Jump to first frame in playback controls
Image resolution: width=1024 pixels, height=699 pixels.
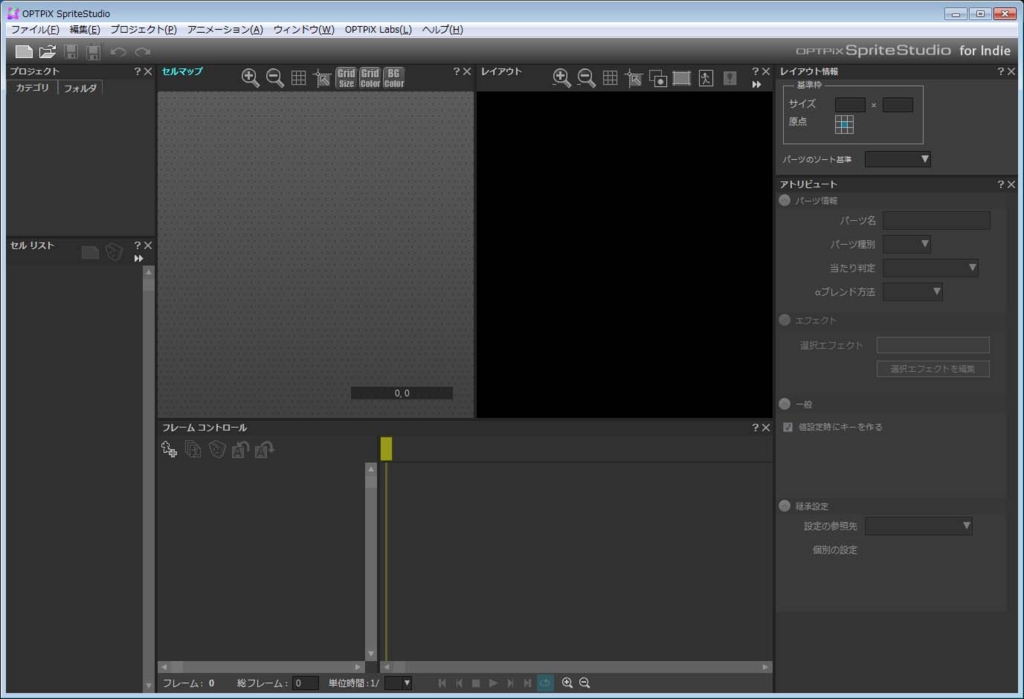click(x=442, y=683)
